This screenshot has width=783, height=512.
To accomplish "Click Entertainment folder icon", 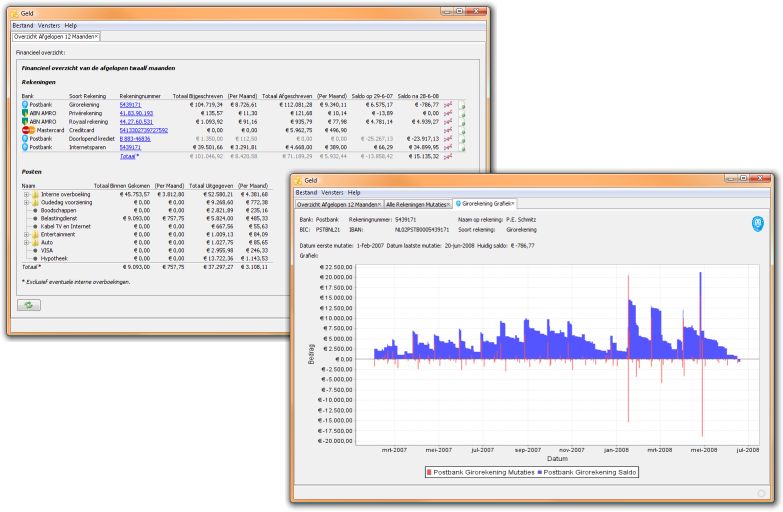I will (x=35, y=234).
